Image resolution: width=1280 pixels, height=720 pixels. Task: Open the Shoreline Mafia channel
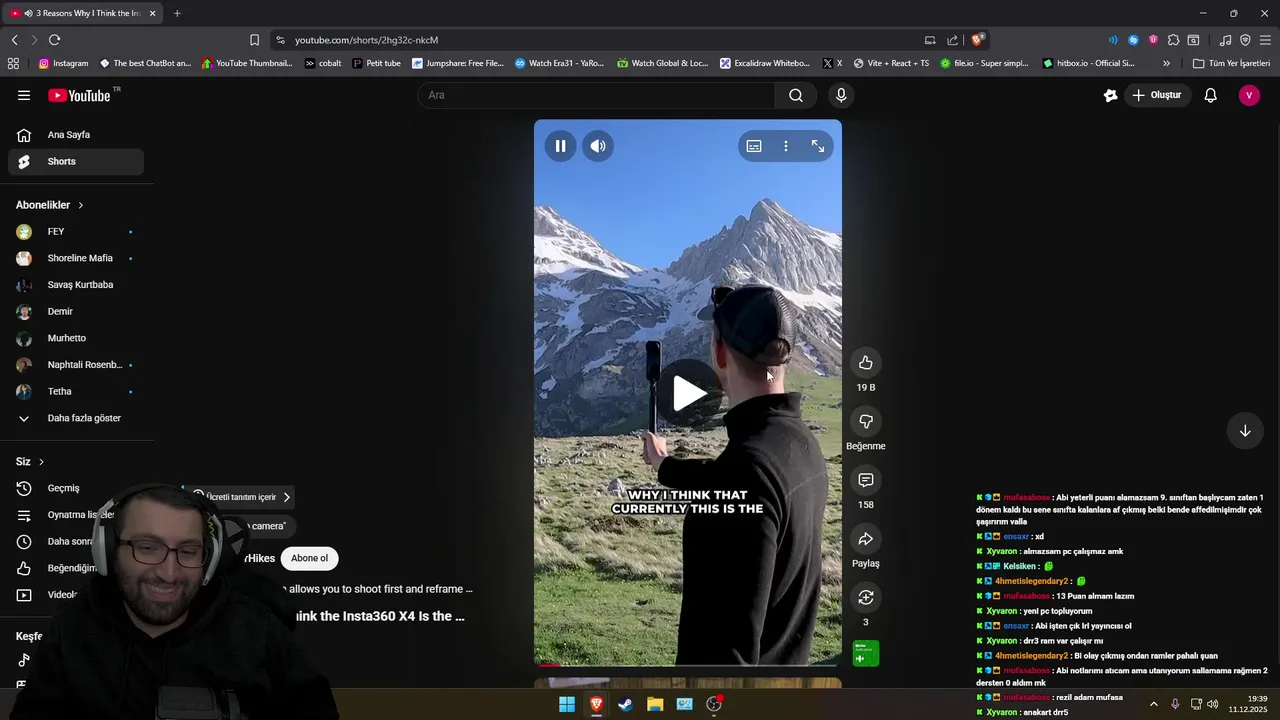(x=76, y=258)
